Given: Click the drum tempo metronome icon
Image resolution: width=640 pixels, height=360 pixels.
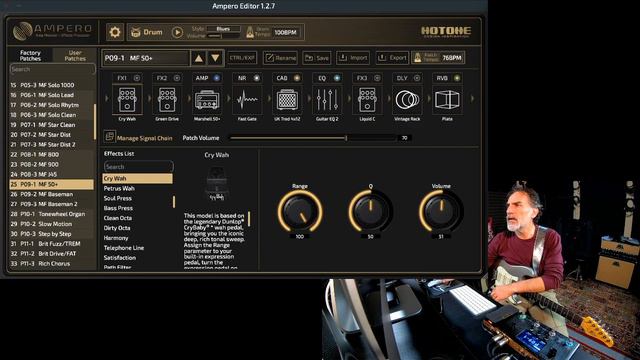Looking at the screenshot, I should coord(250,32).
